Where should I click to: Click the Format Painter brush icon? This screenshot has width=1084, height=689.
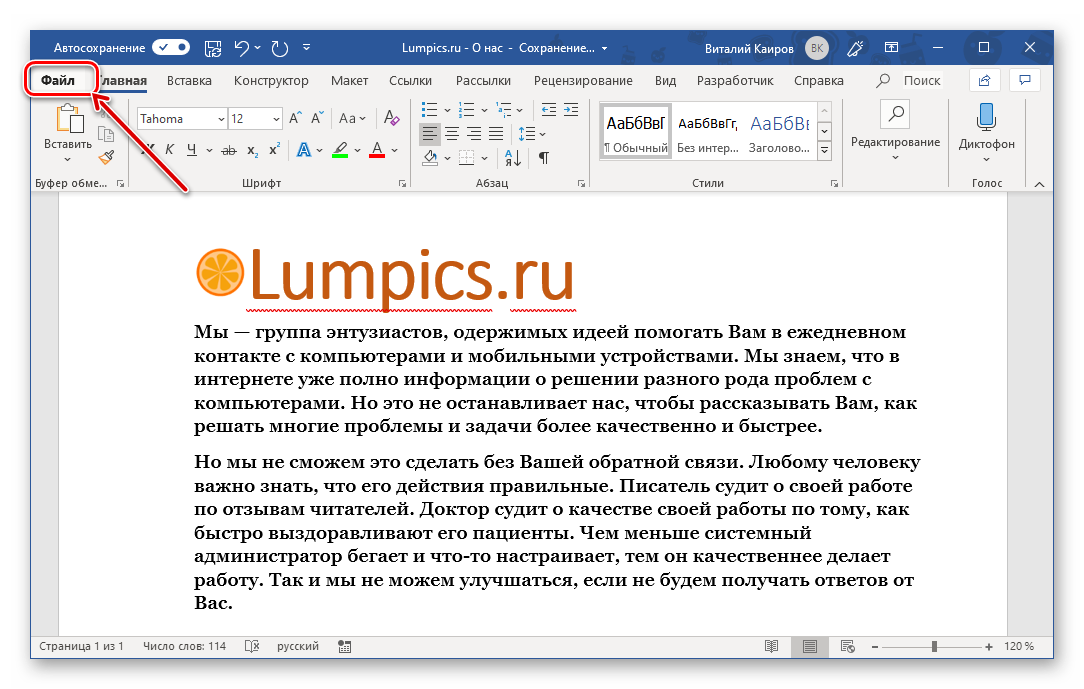[x=106, y=158]
